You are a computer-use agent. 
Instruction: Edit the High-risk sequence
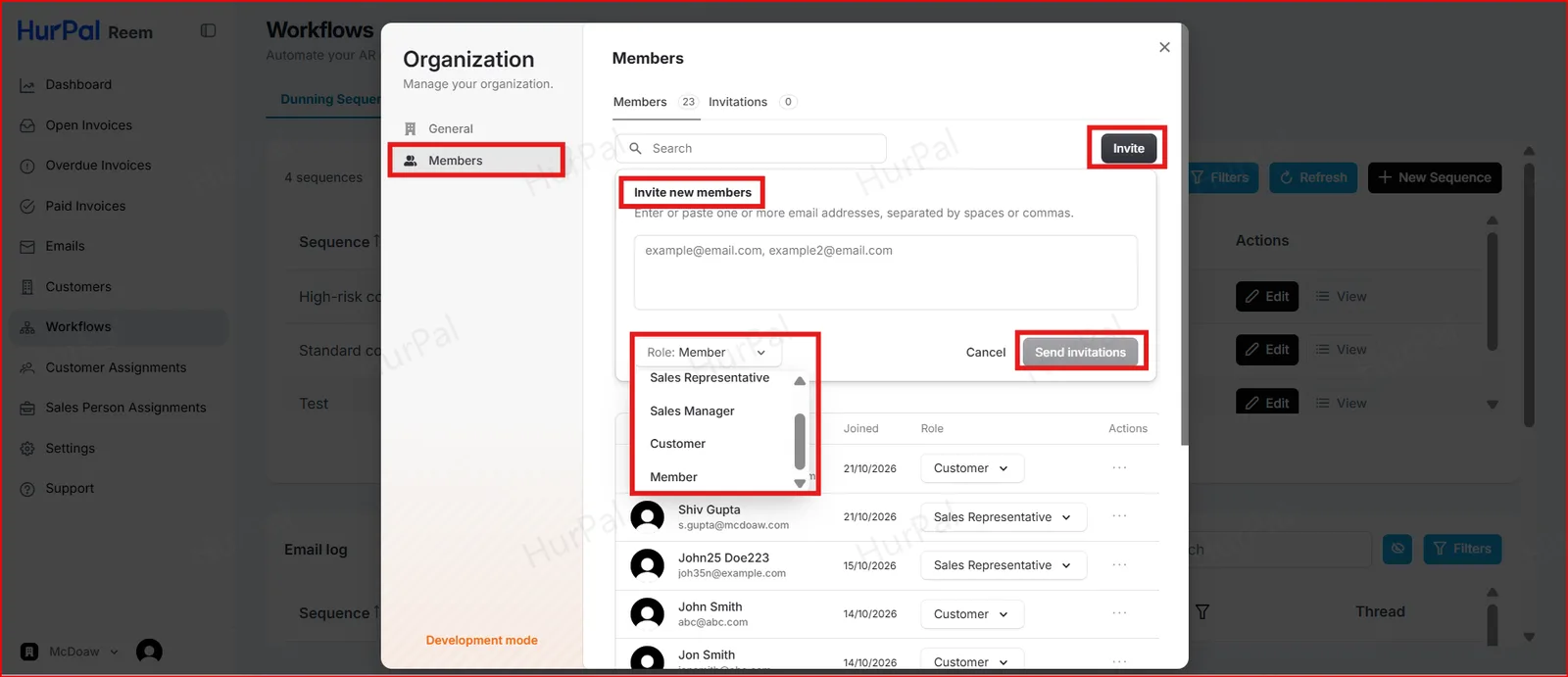pos(1267,297)
